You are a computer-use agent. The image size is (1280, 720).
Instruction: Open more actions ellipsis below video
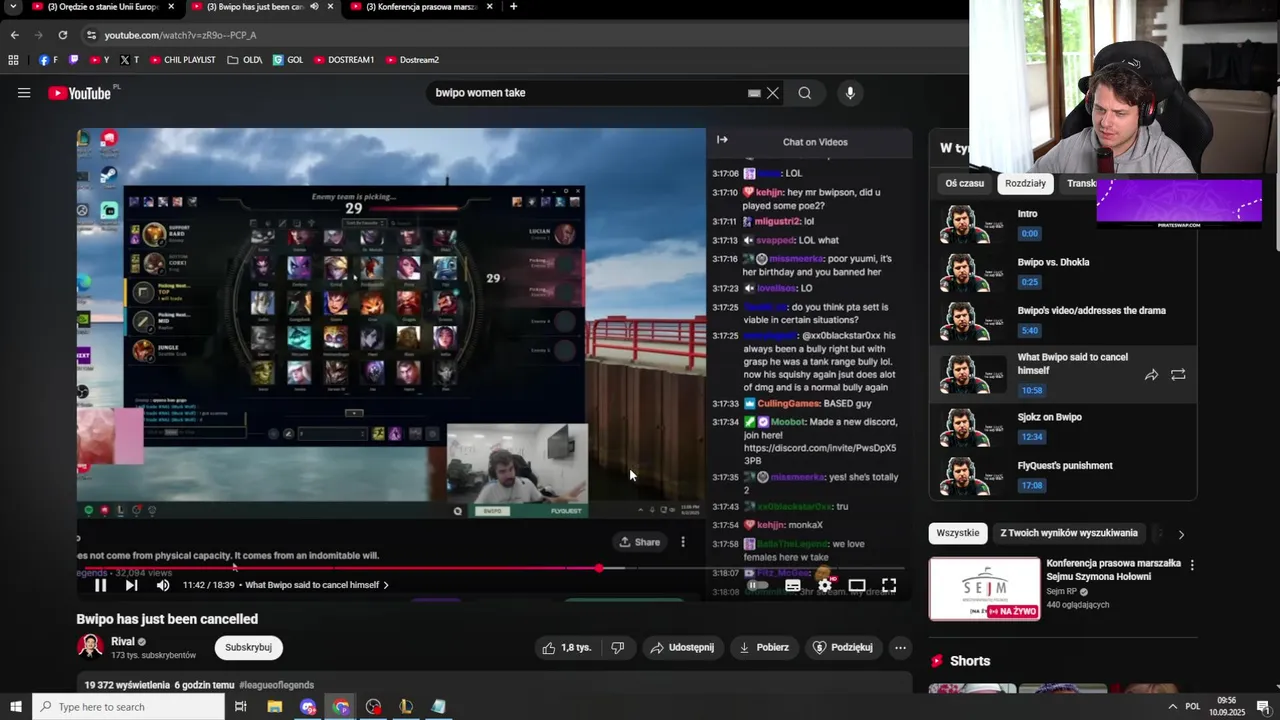pyautogui.click(x=900, y=647)
